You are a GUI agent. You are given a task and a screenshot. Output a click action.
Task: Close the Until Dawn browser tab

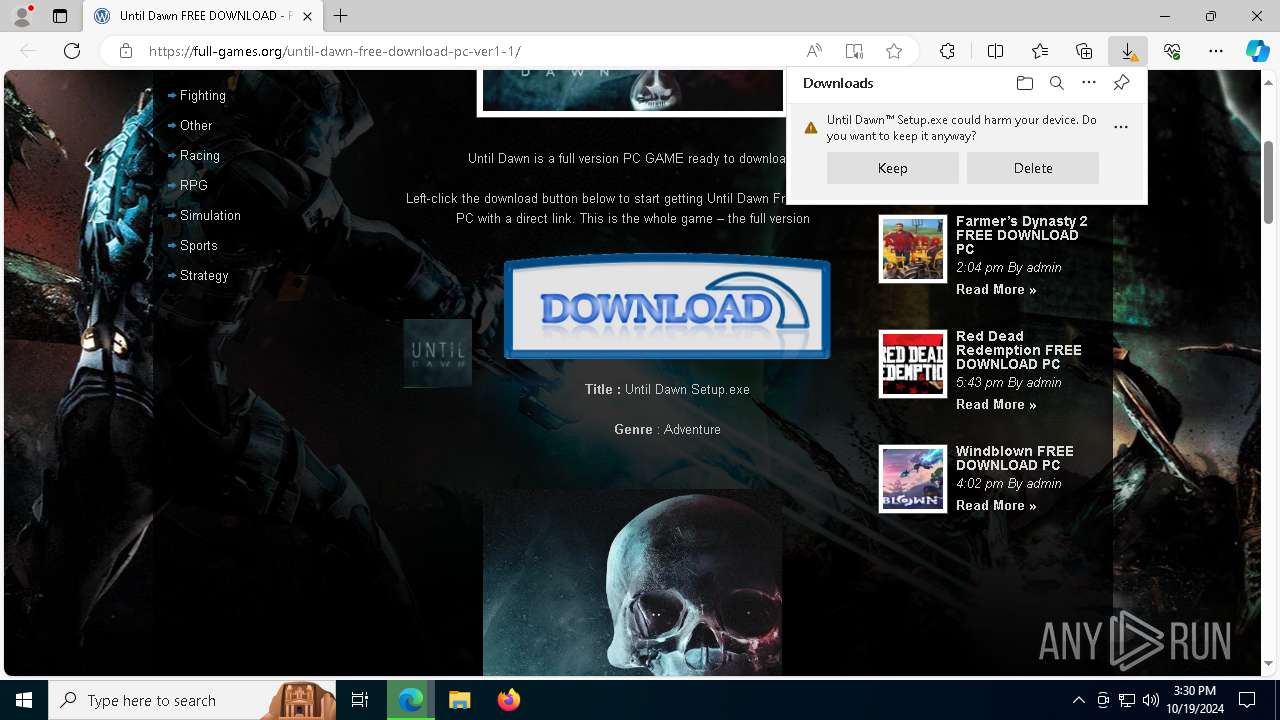[308, 16]
